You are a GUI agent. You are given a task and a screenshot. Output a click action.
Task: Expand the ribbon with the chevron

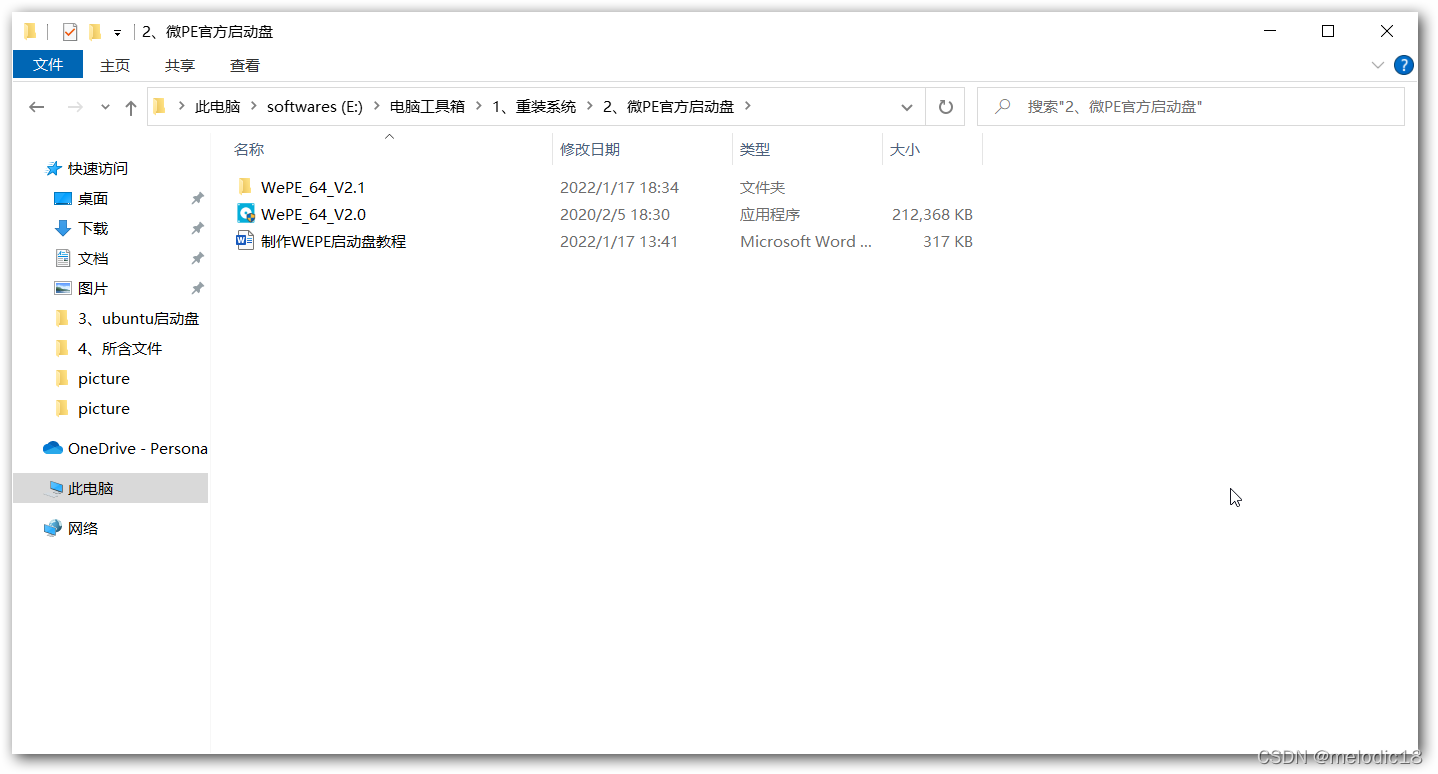pos(1377,66)
